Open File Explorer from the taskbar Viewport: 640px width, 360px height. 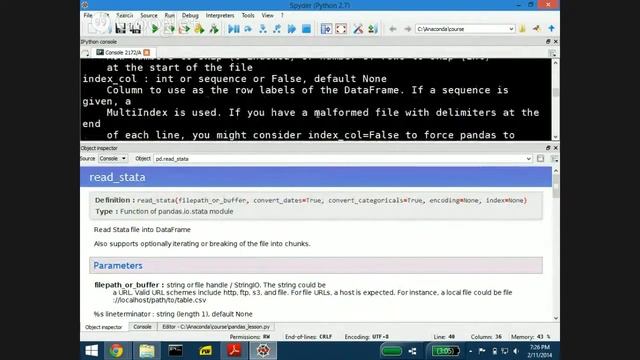[x=147, y=351]
